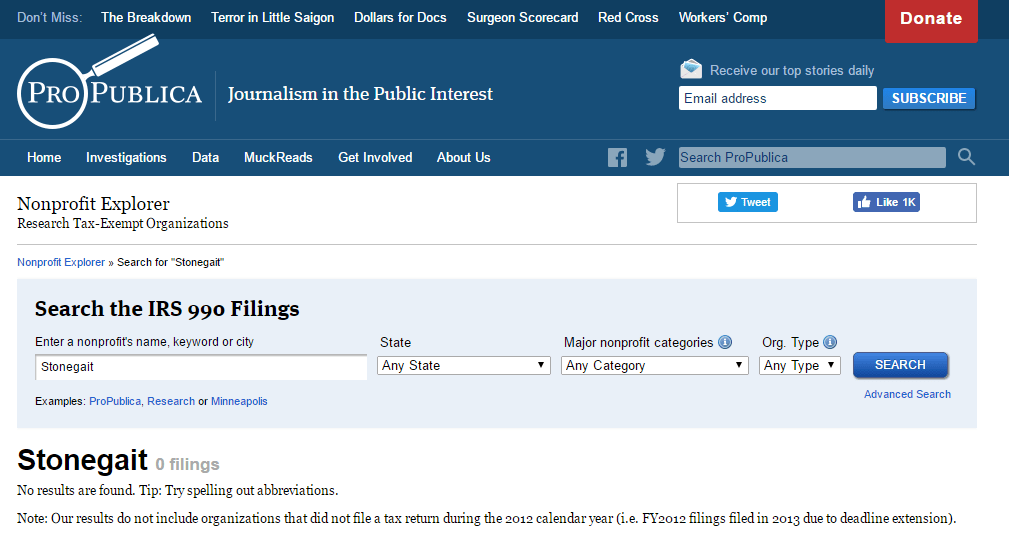Open ProPublica's Twitter bird icon

655,157
